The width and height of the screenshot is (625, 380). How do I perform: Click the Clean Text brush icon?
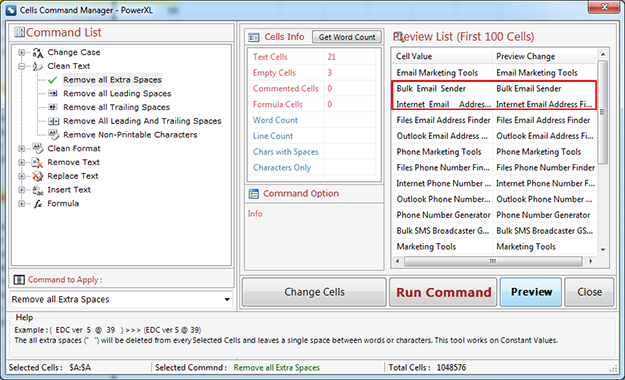(37, 66)
